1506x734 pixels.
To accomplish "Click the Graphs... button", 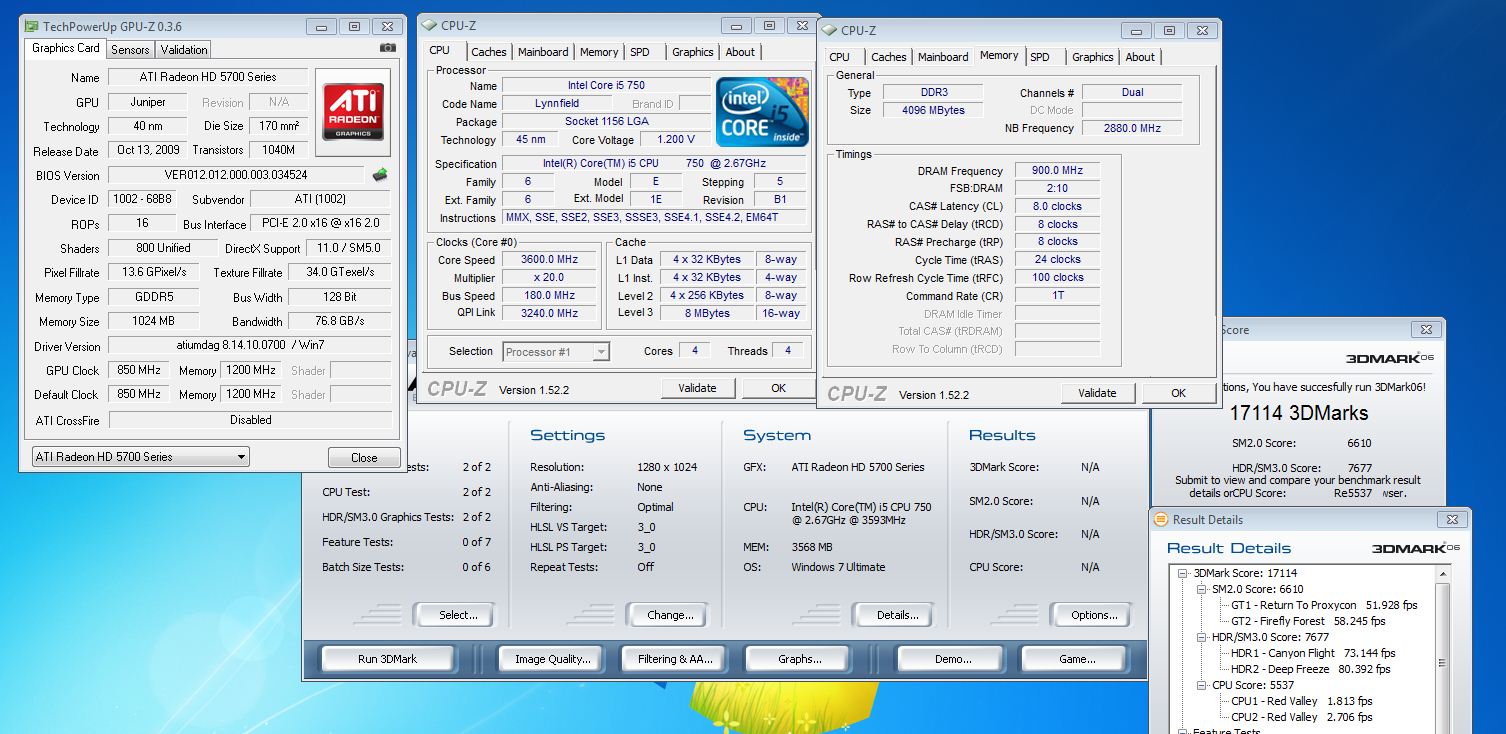I will (x=800, y=659).
